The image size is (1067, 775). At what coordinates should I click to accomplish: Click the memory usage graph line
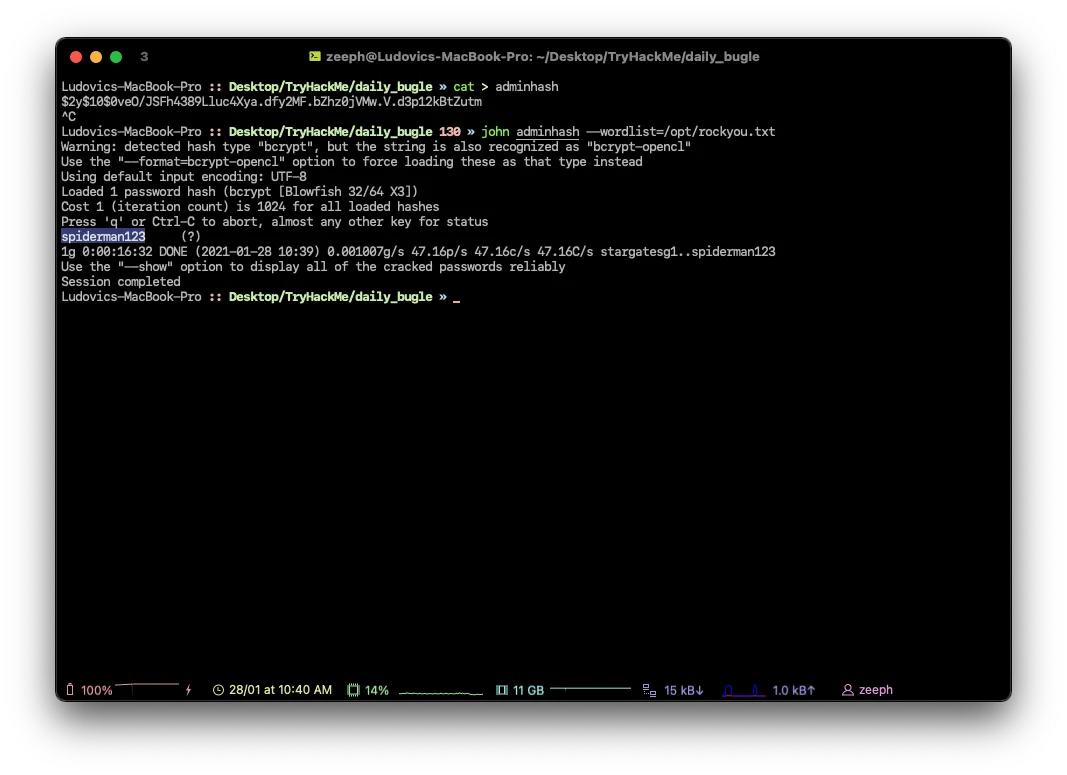(x=590, y=689)
